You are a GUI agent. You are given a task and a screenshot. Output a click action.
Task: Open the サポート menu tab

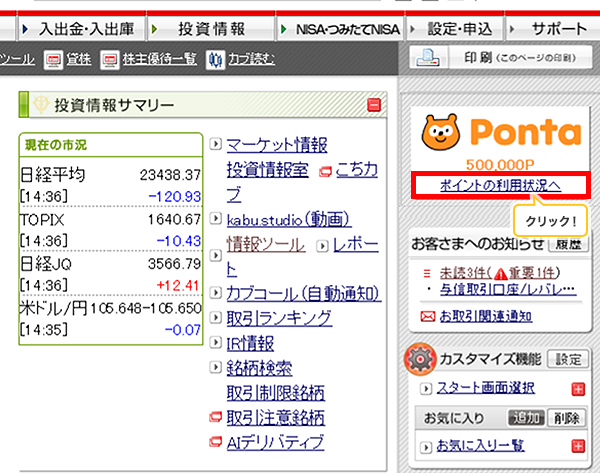[553, 29]
